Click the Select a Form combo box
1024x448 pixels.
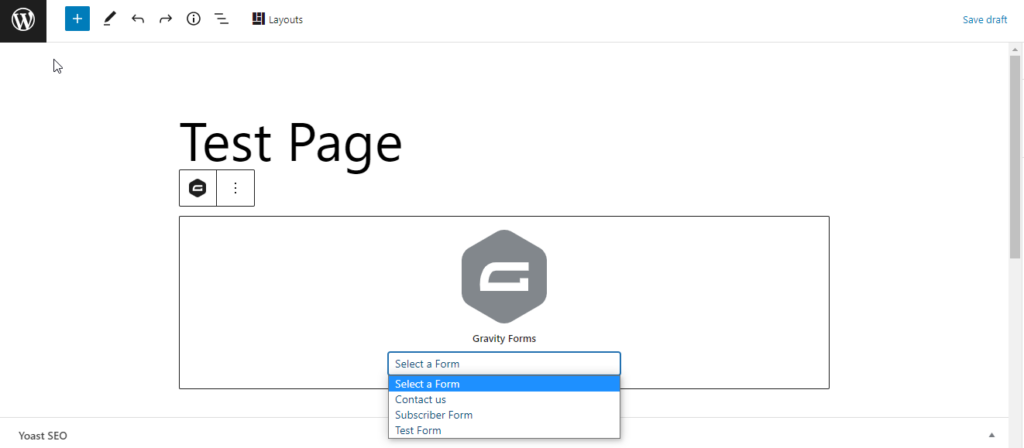tap(504, 364)
